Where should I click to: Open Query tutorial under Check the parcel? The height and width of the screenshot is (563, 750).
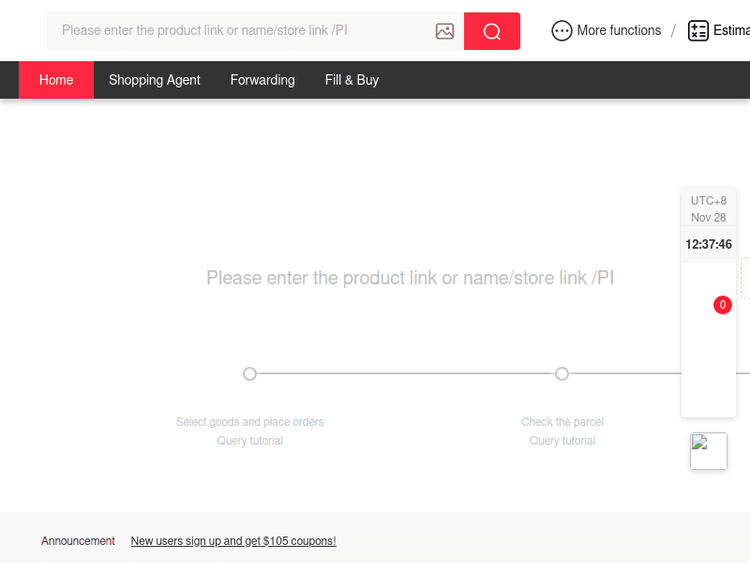[x=562, y=441]
